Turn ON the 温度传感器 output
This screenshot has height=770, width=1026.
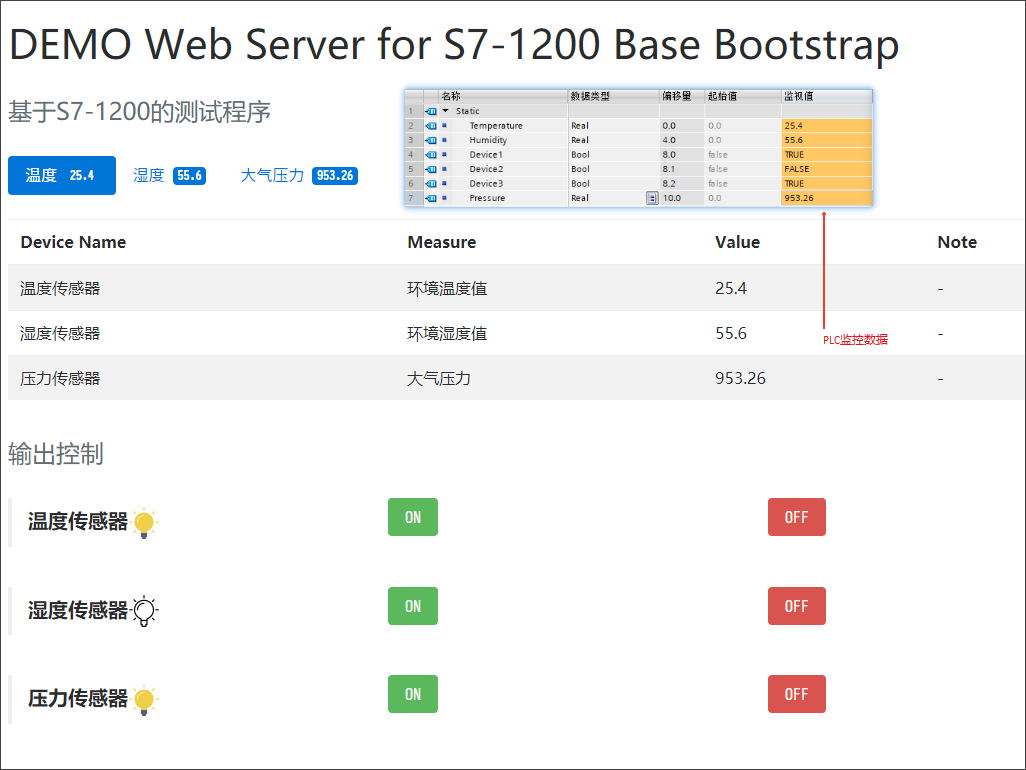413,517
